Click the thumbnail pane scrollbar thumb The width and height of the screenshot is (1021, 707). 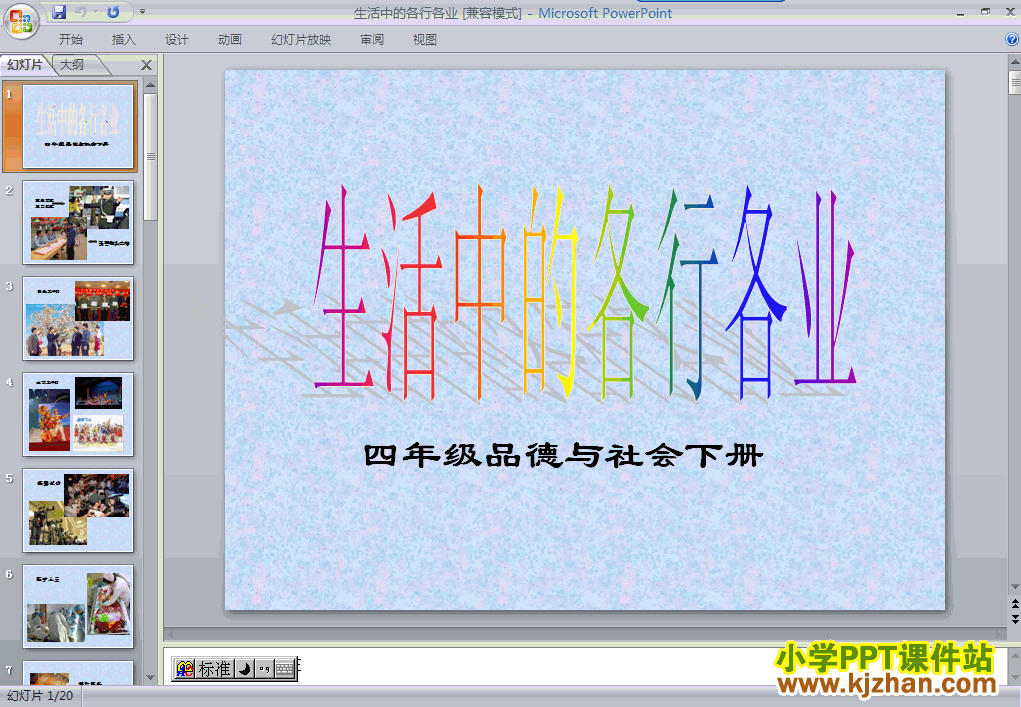150,157
